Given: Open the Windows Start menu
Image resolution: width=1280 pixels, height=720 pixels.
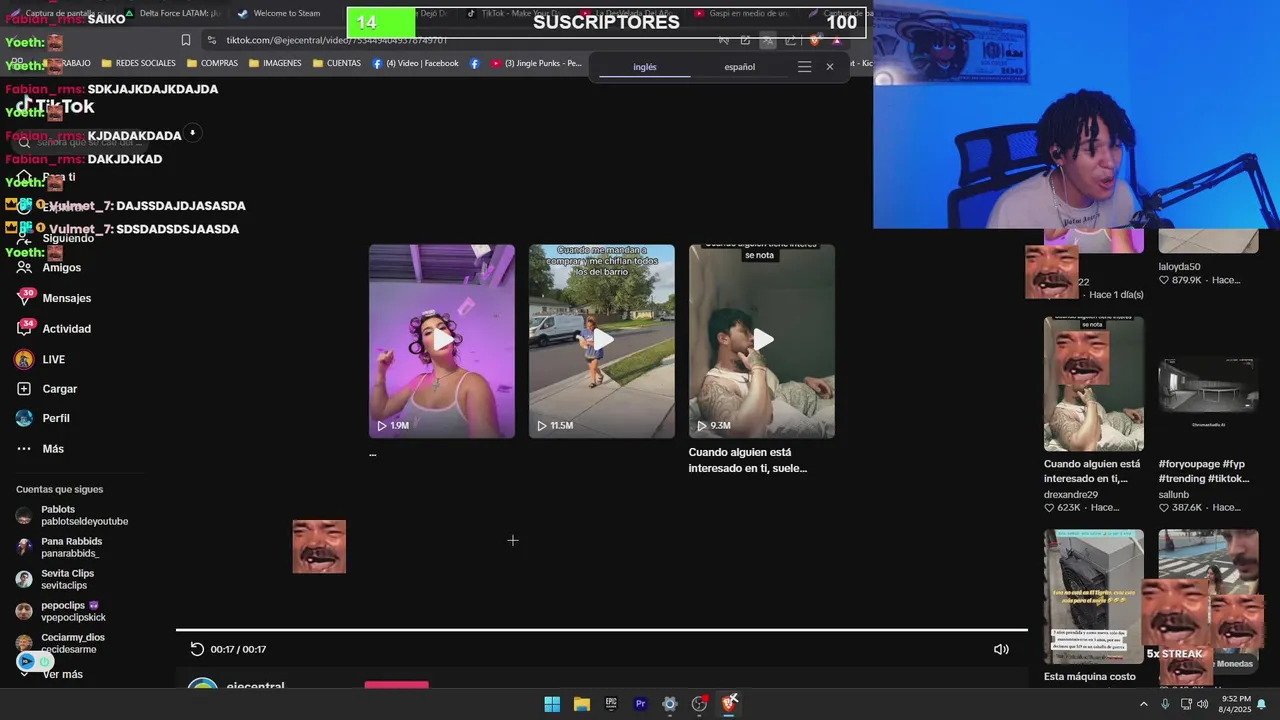Looking at the screenshot, I should tap(552, 704).
